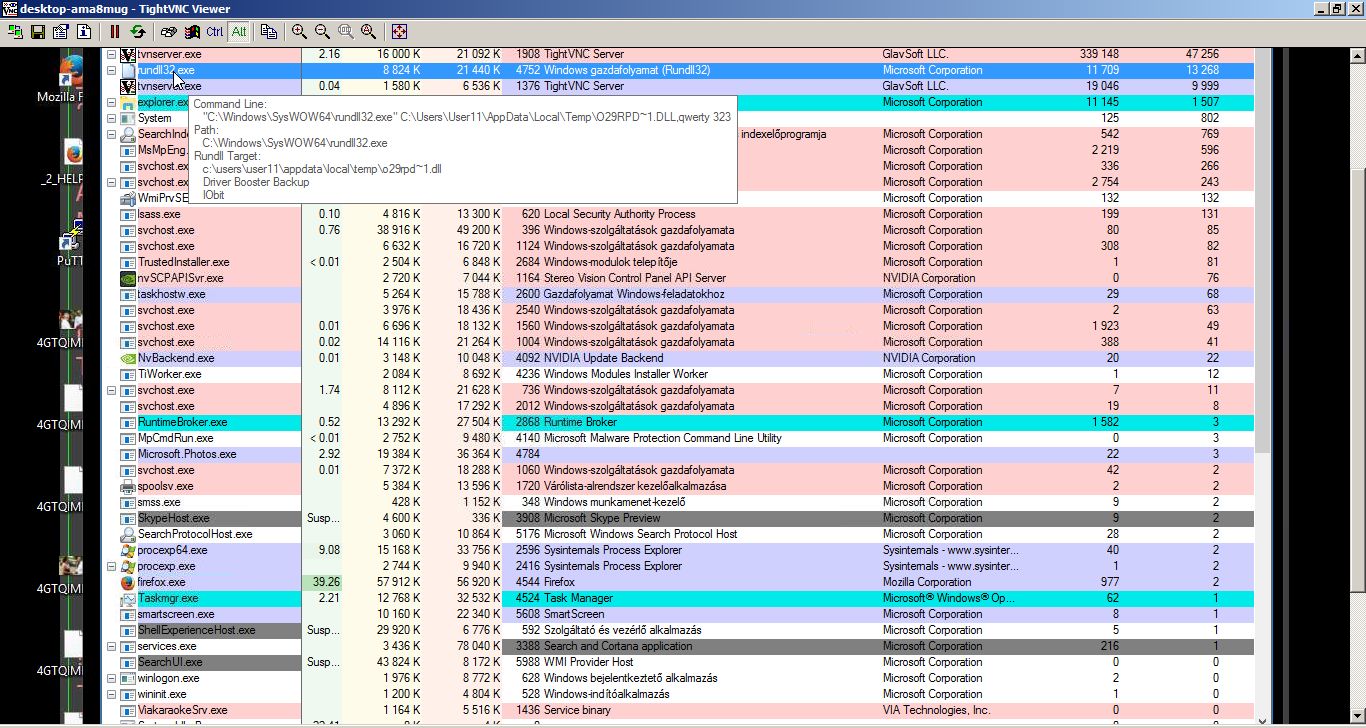Select the firefox.exe process row
Screen dimensions: 1366x728
161,582
